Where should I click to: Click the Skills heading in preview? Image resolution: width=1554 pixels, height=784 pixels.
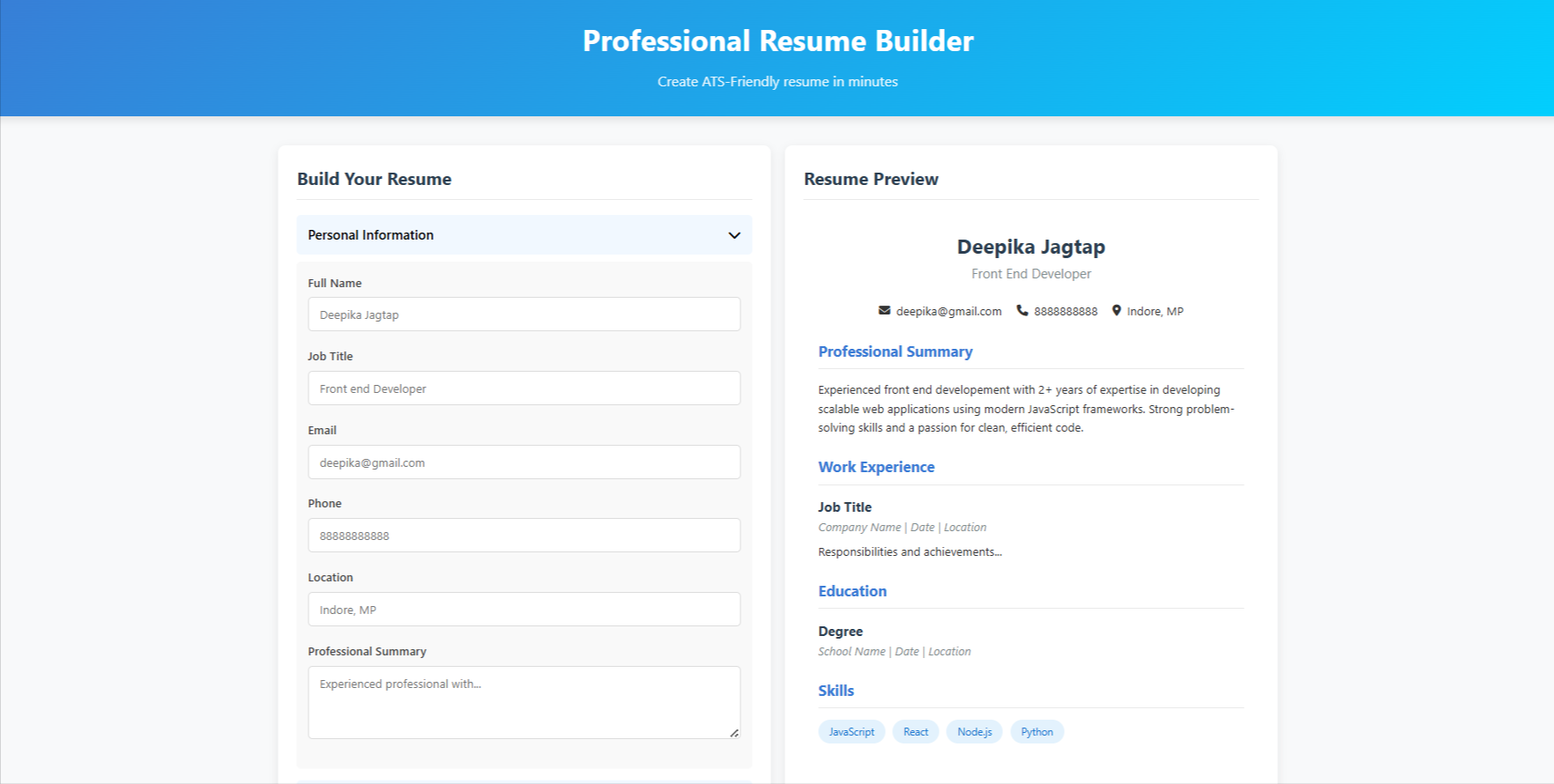coord(836,691)
